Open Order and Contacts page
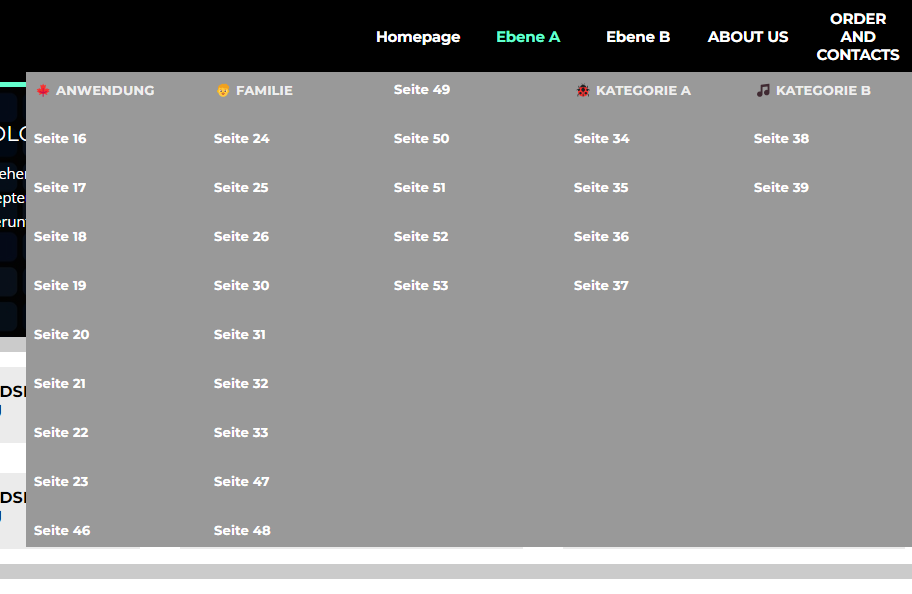Screen dimensions: 912x594 tap(857, 37)
